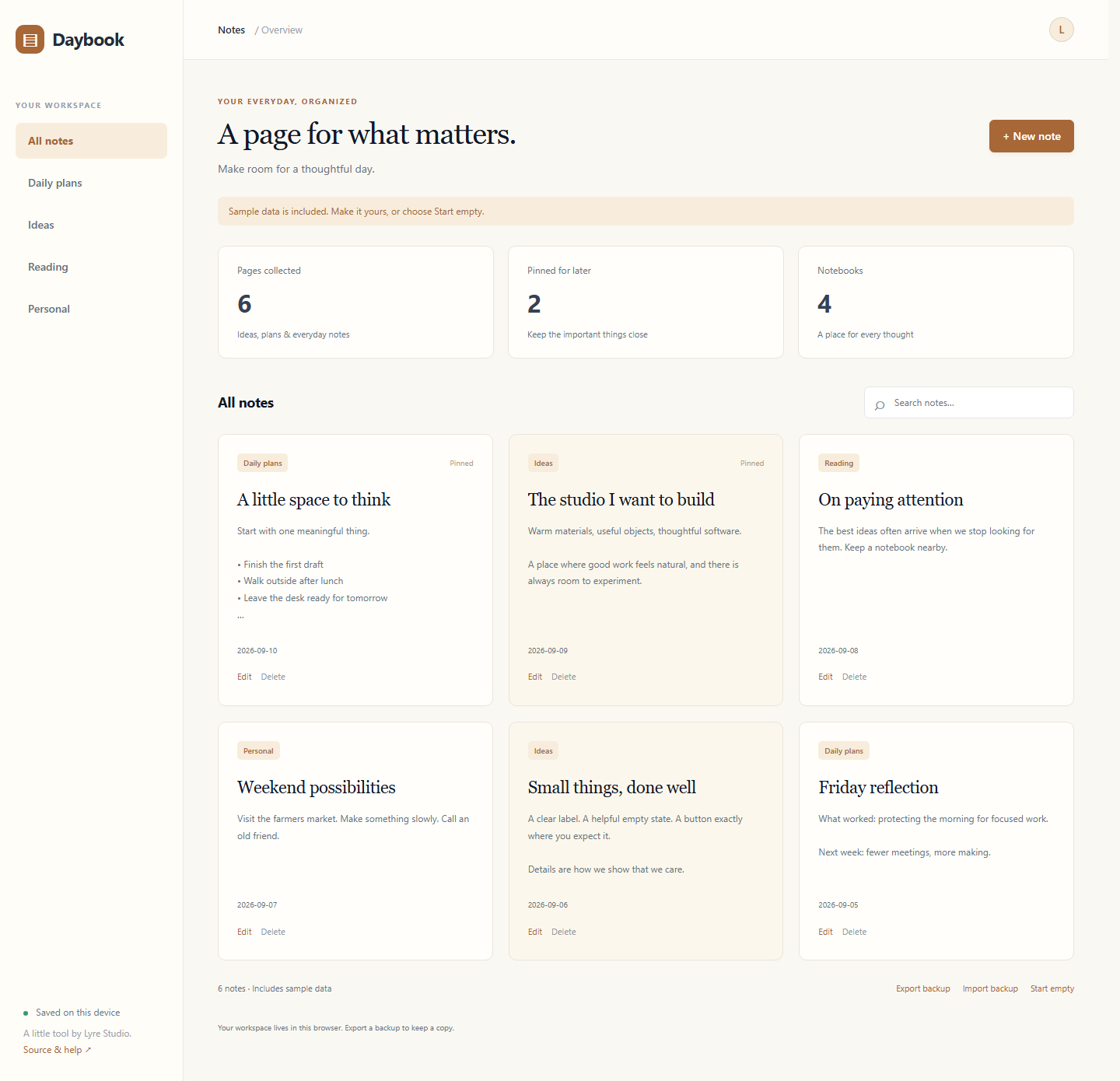The width and height of the screenshot is (1120, 1081).
Task: Delete 'The studio I want to build' note
Action: (564, 677)
